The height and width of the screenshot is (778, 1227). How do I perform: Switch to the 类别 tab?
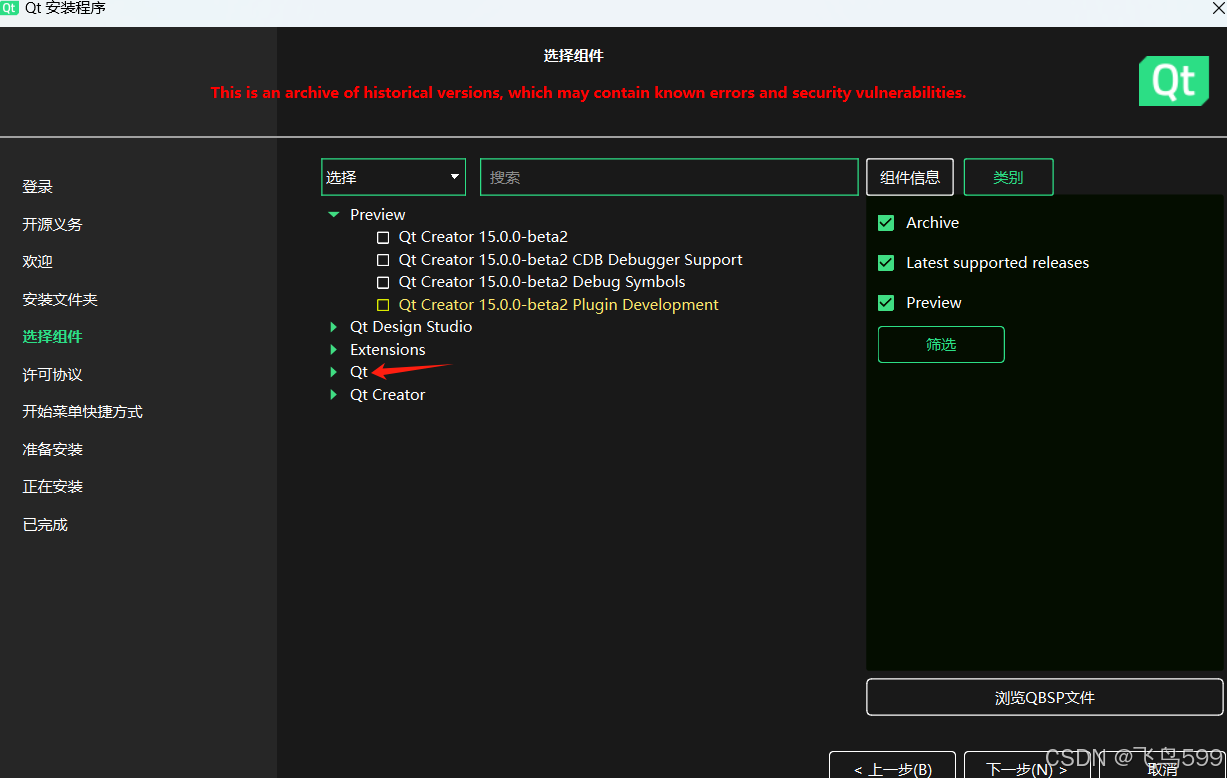tap(1008, 177)
